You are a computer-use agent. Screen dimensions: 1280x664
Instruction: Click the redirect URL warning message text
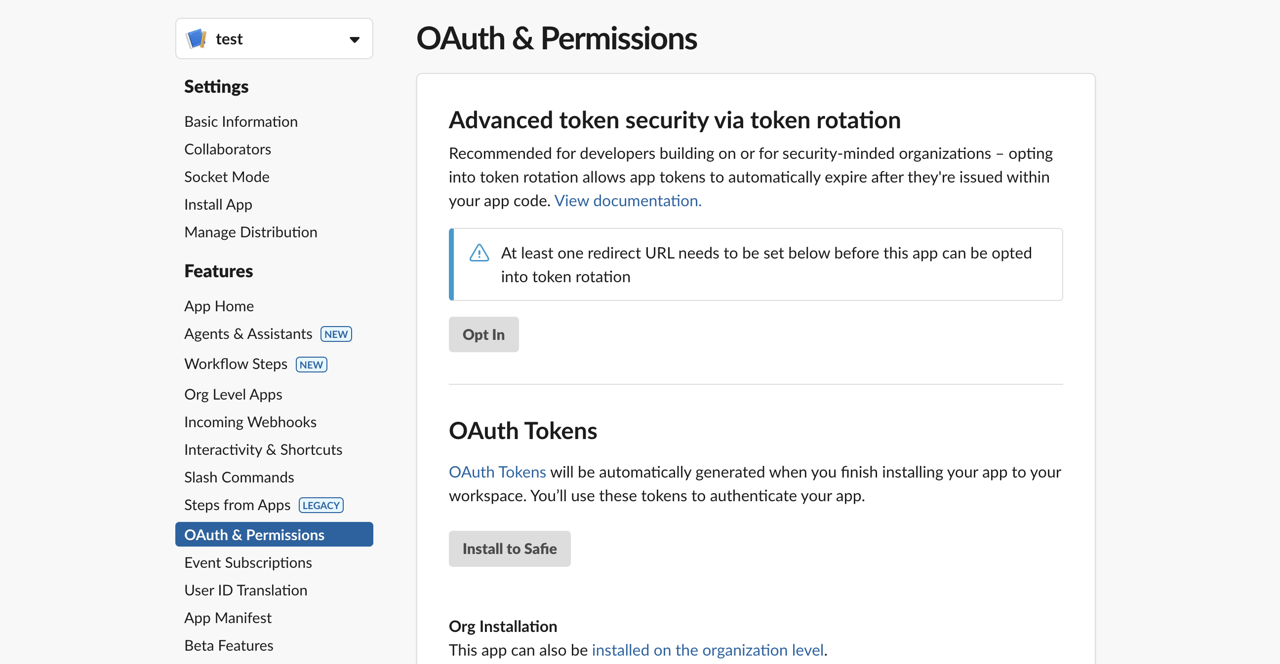pos(766,265)
